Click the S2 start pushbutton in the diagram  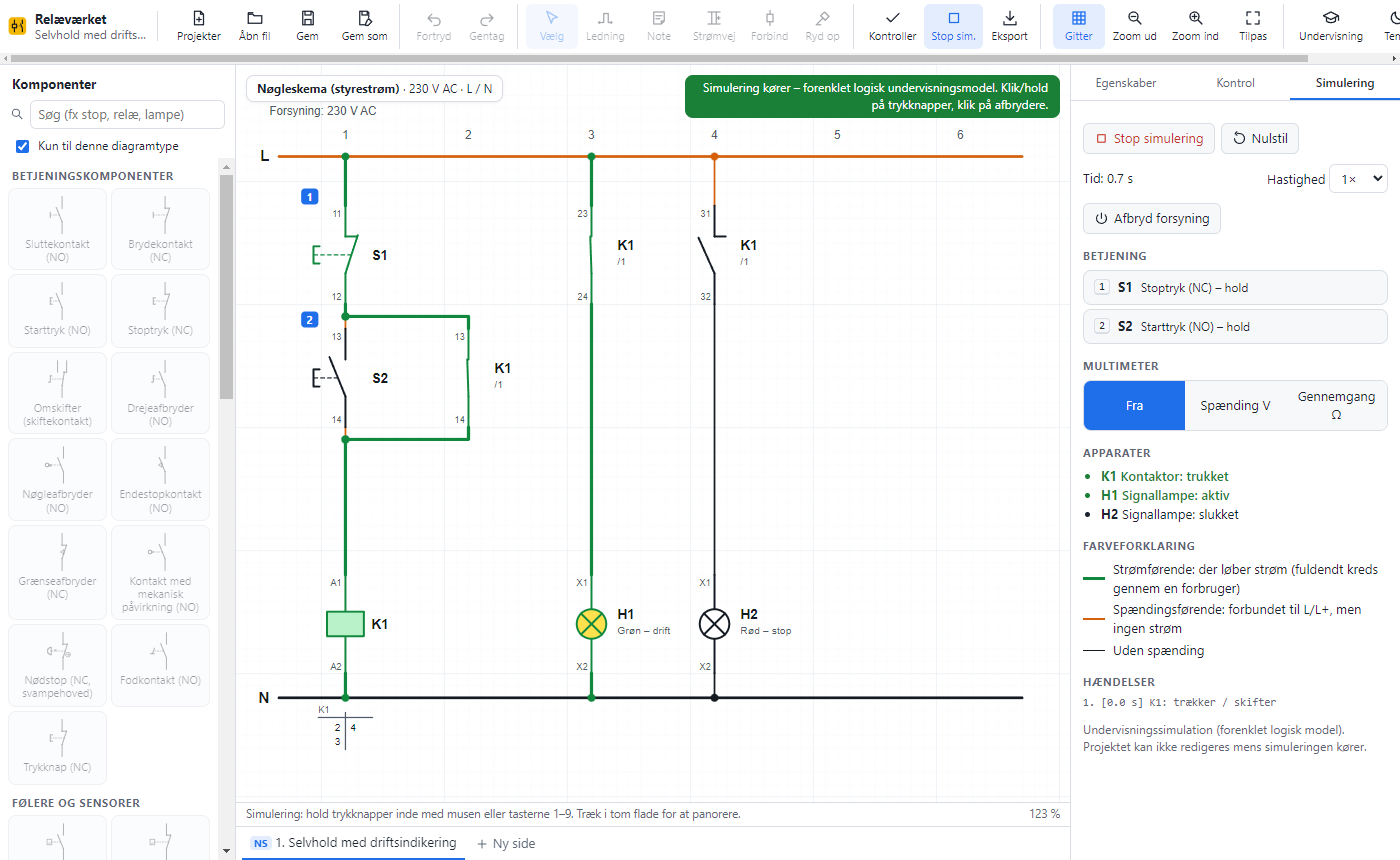click(x=337, y=379)
